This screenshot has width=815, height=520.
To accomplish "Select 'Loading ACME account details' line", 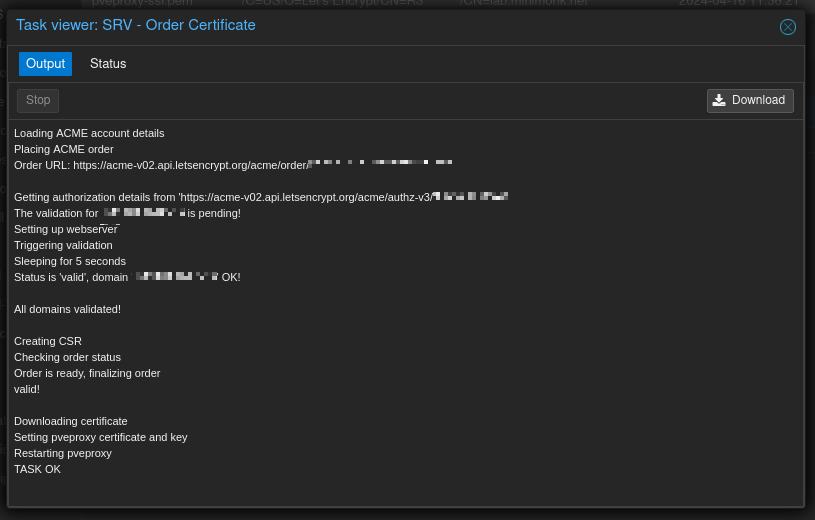I will [x=89, y=133].
